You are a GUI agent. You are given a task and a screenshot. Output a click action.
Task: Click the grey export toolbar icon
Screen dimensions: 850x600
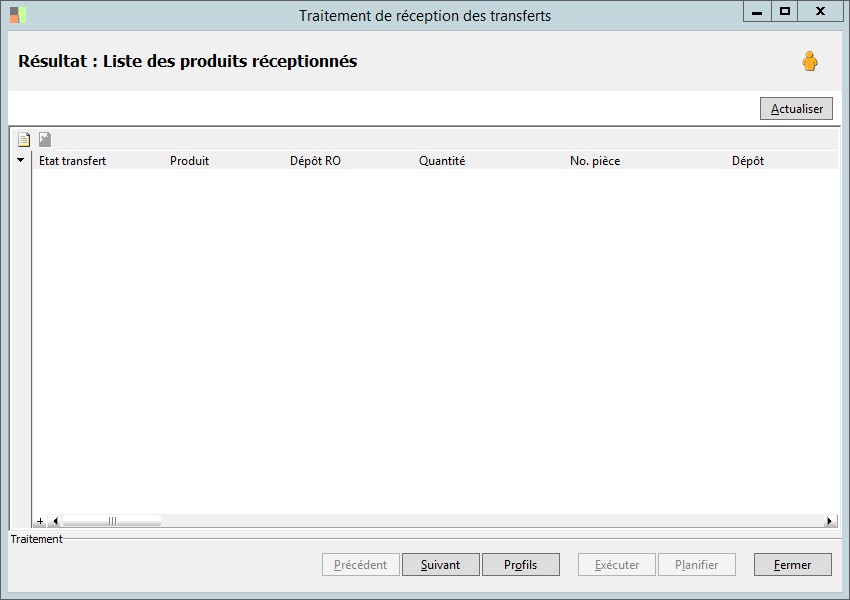pos(45,139)
